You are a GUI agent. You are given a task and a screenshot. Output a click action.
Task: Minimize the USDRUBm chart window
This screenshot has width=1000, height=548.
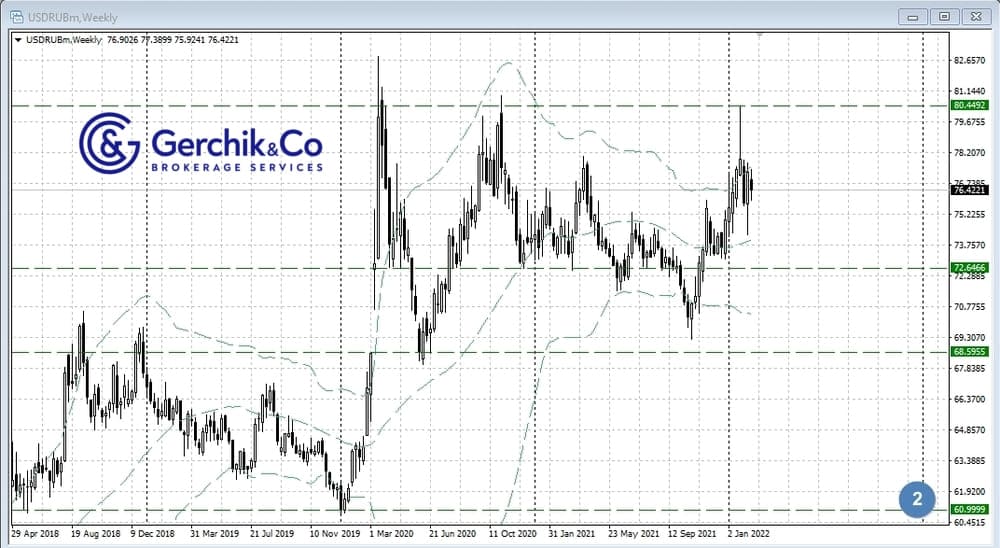(x=912, y=15)
